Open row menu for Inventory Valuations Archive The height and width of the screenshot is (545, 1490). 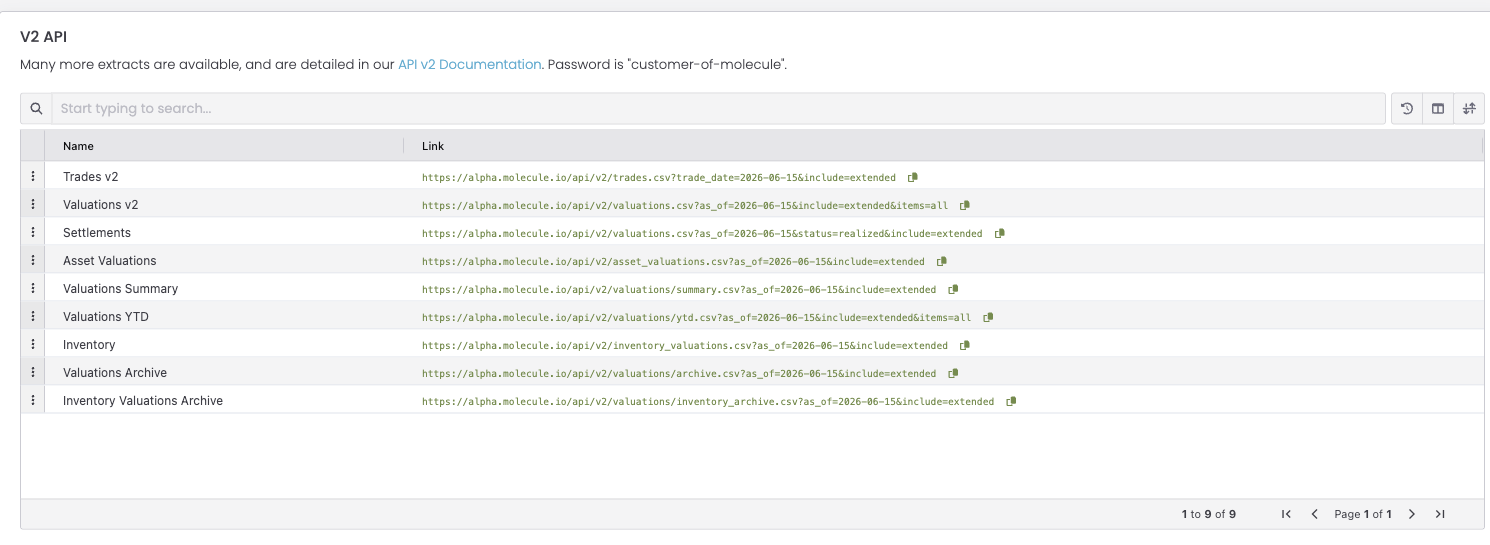(33, 400)
